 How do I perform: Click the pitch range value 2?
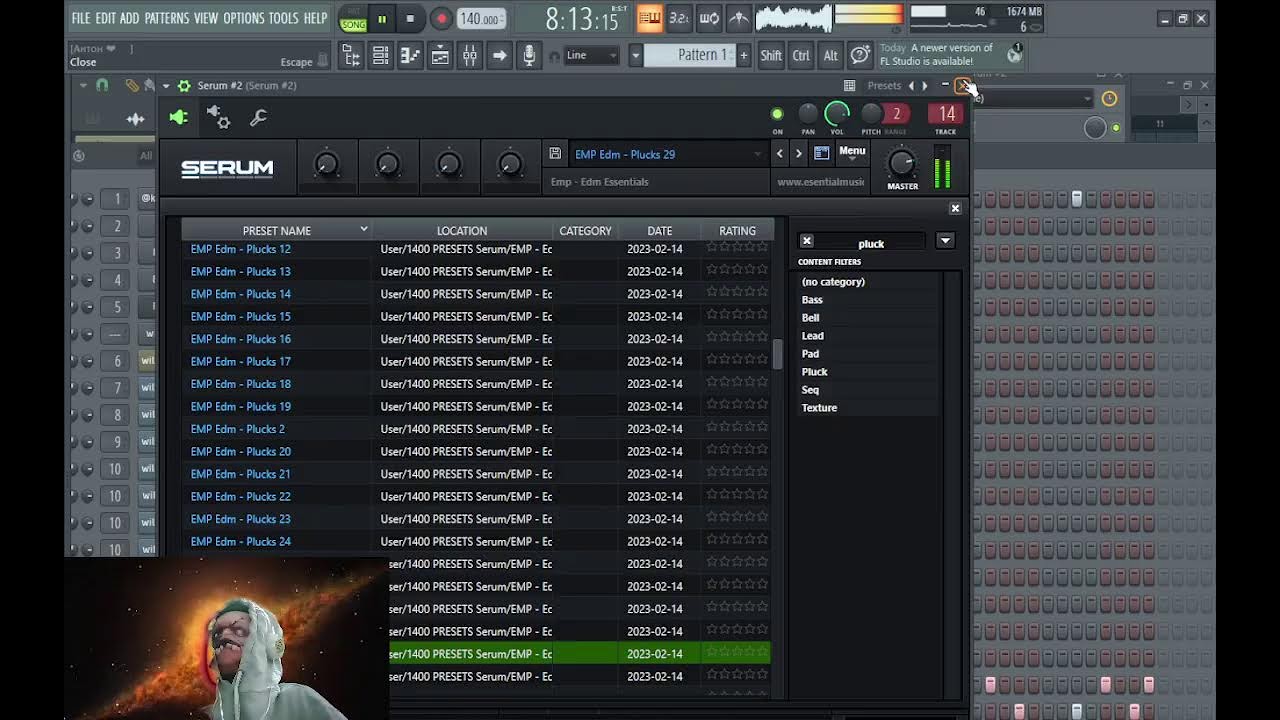897,114
